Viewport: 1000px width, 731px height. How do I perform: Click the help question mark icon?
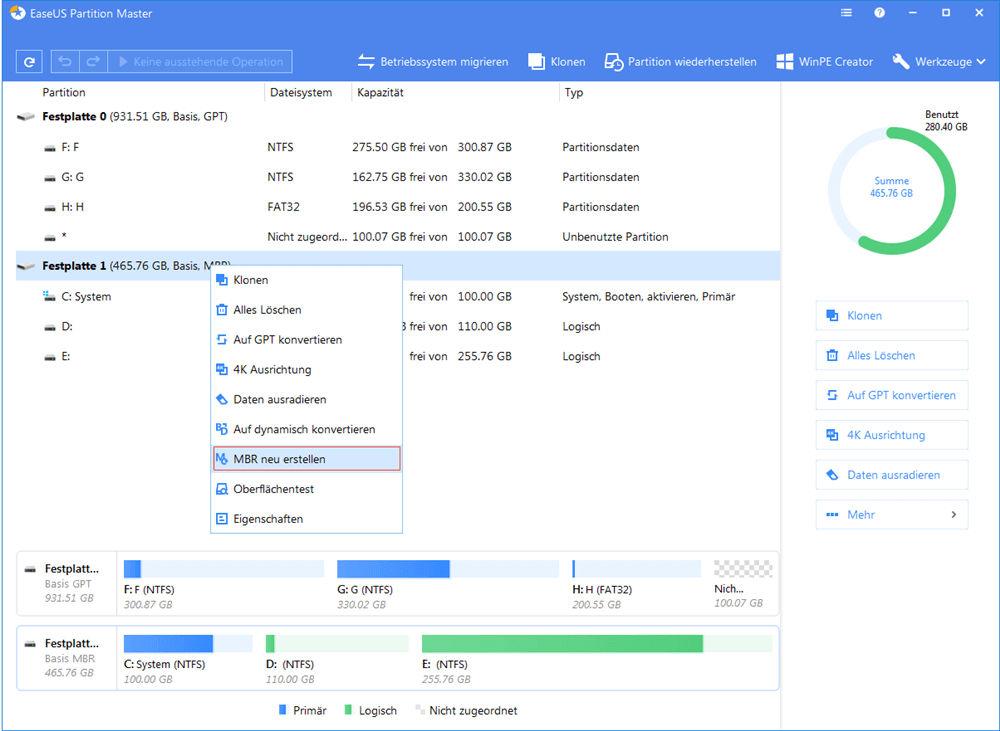click(x=879, y=13)
